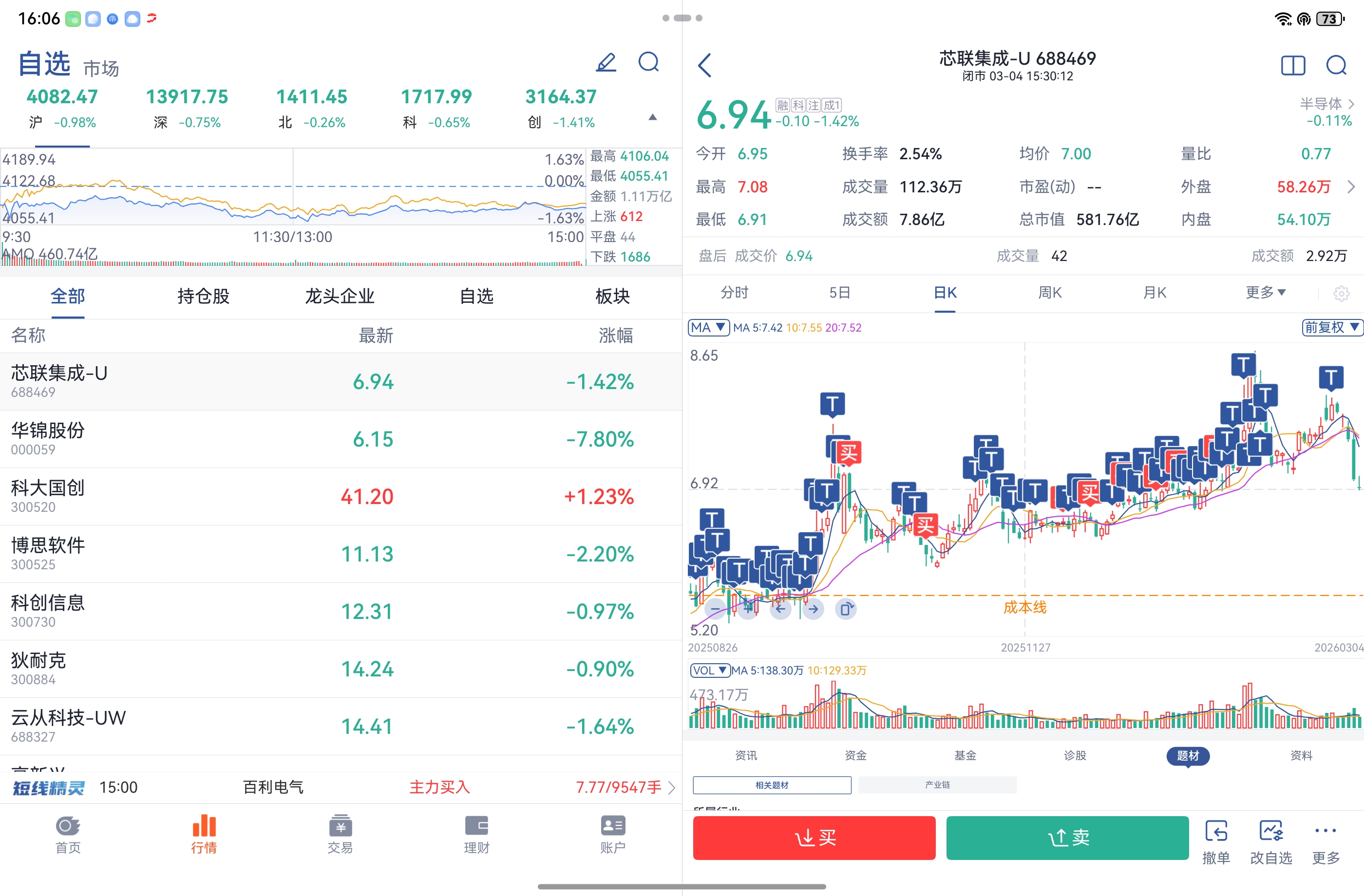
Task: Open the 交易 tab in the bottom bar
Action: click(x=340, y=834)
